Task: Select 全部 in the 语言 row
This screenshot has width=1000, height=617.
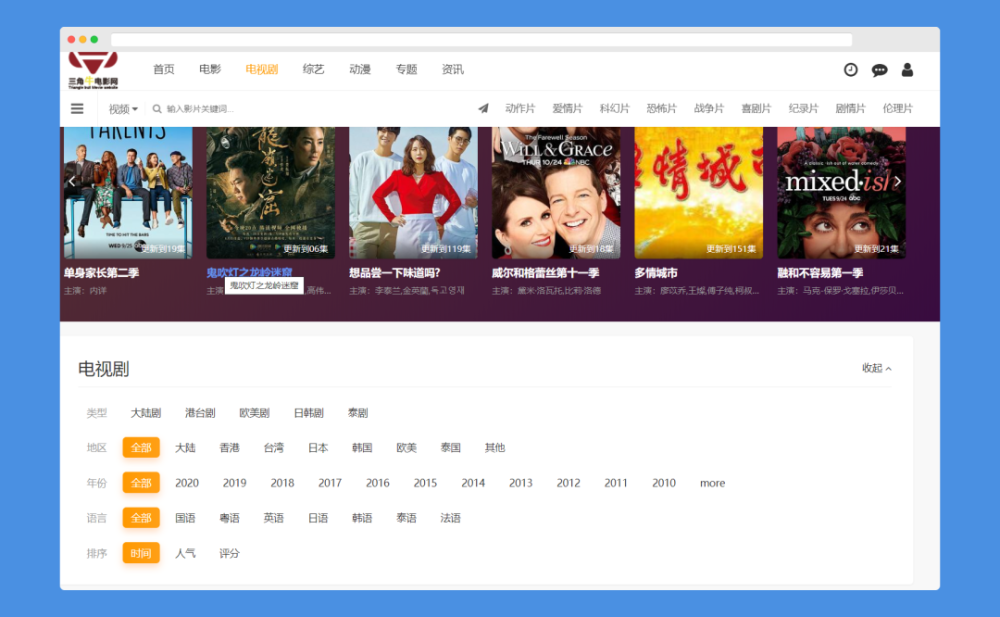Action: [141, 518]
